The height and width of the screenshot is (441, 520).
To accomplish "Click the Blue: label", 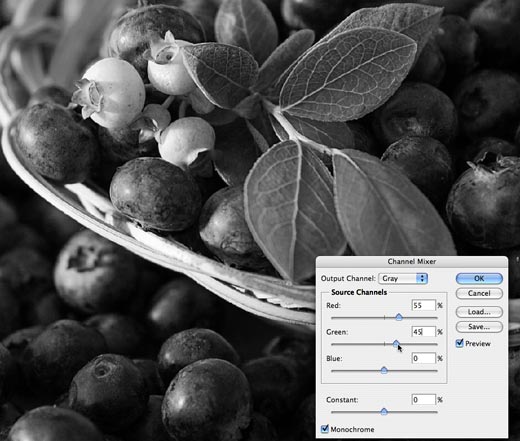I will pos(334,359).
